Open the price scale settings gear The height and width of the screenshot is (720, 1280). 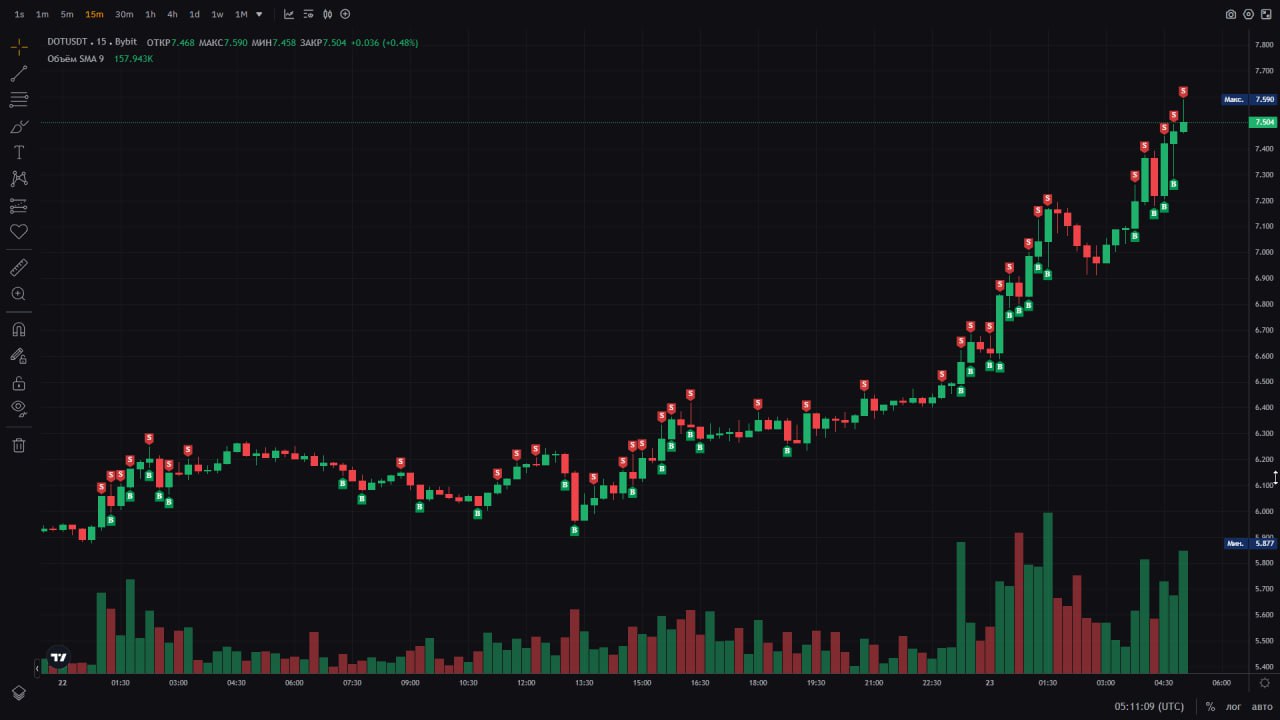click(x=1265, y=683)
